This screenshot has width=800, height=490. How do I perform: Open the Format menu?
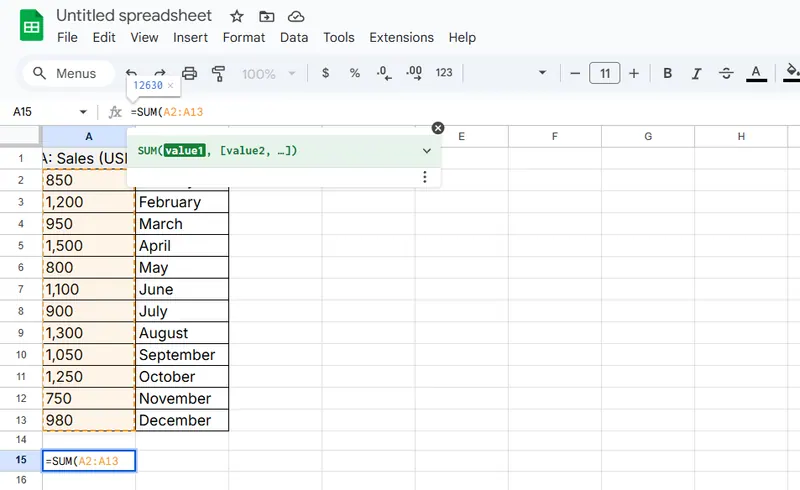click(244, 37)
